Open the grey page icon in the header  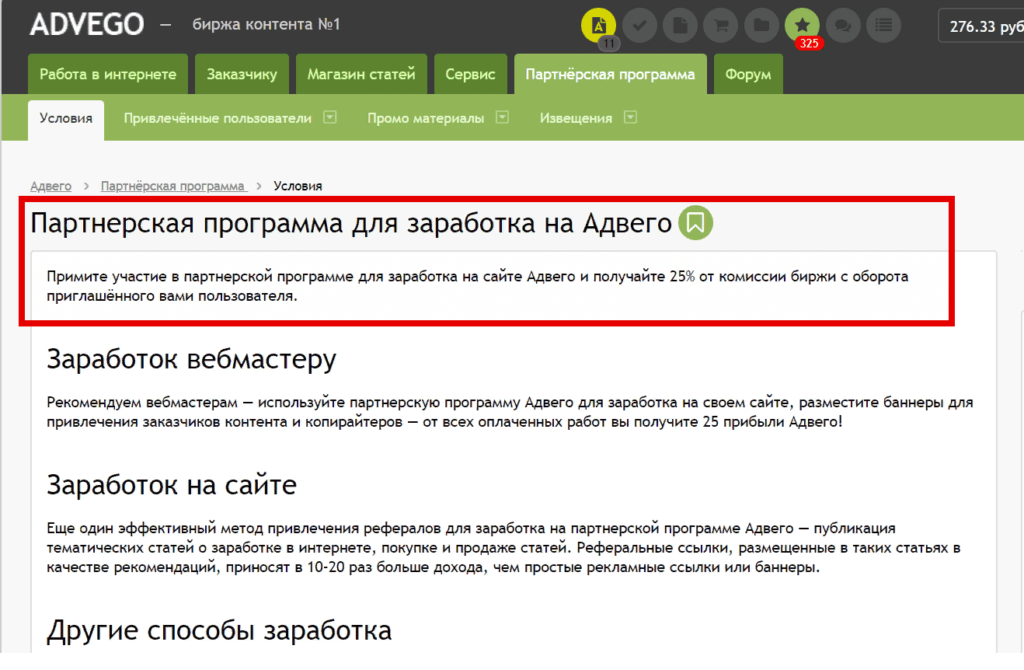pyautogui.click(x=680, y=25)
